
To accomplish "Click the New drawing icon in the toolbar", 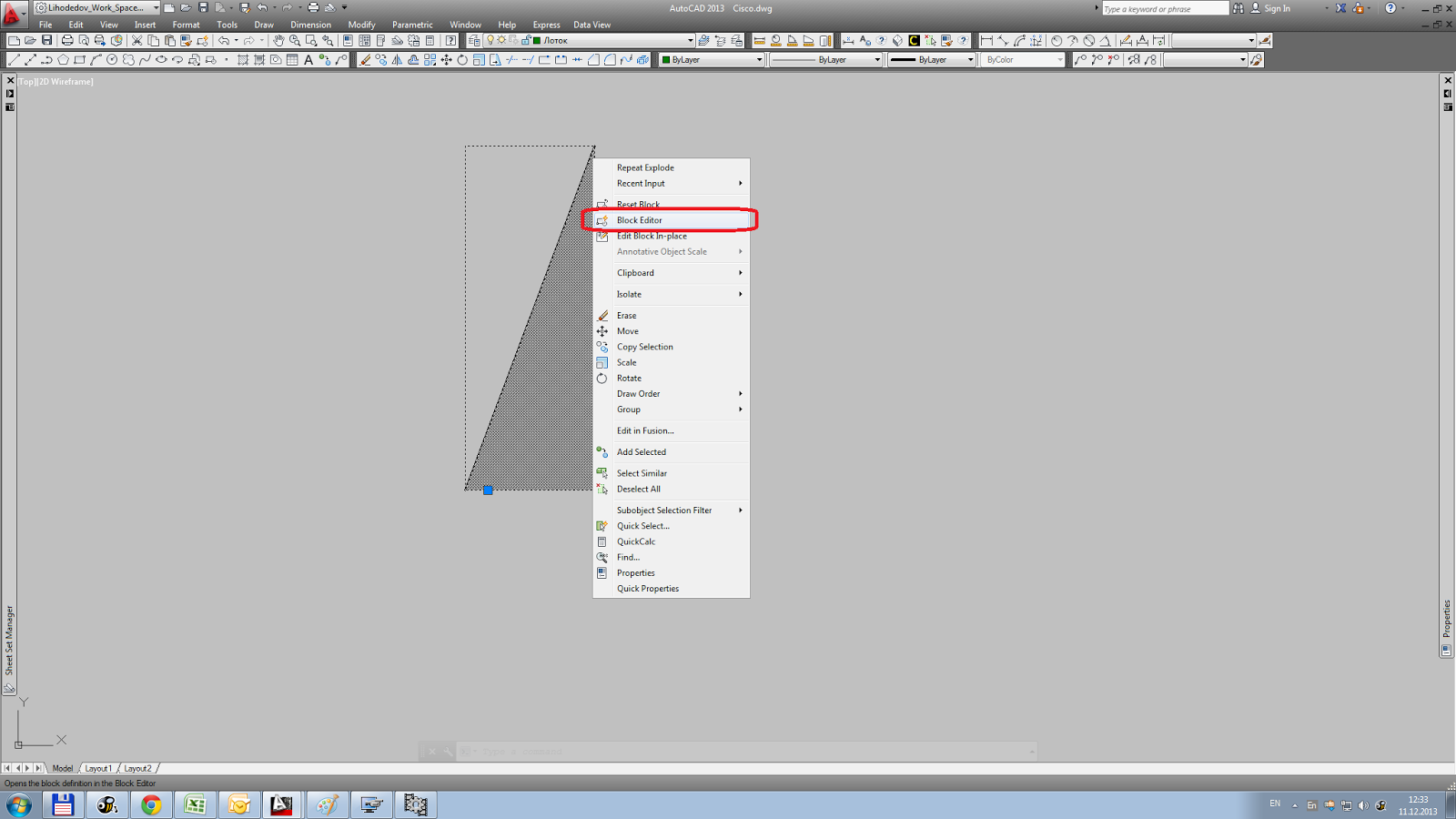I will click(14, 40).
